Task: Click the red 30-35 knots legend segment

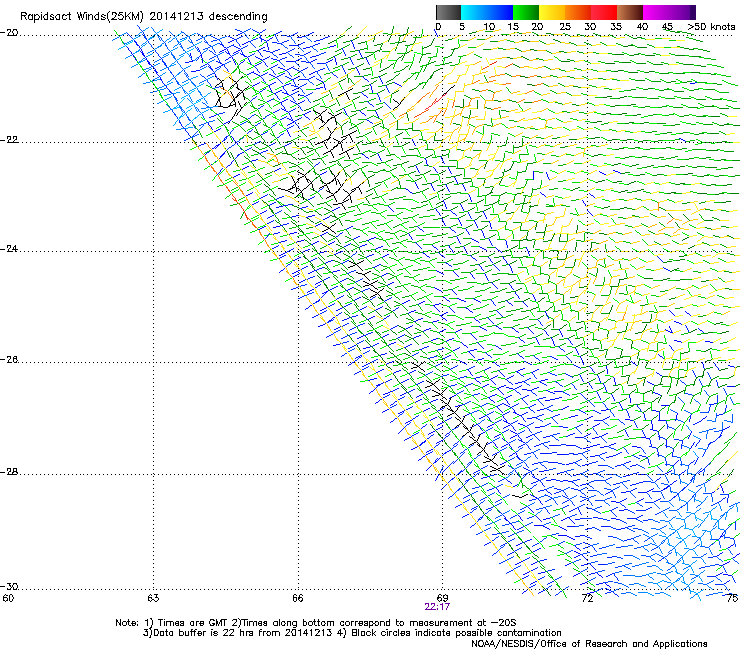Action: tap(604, 12)
